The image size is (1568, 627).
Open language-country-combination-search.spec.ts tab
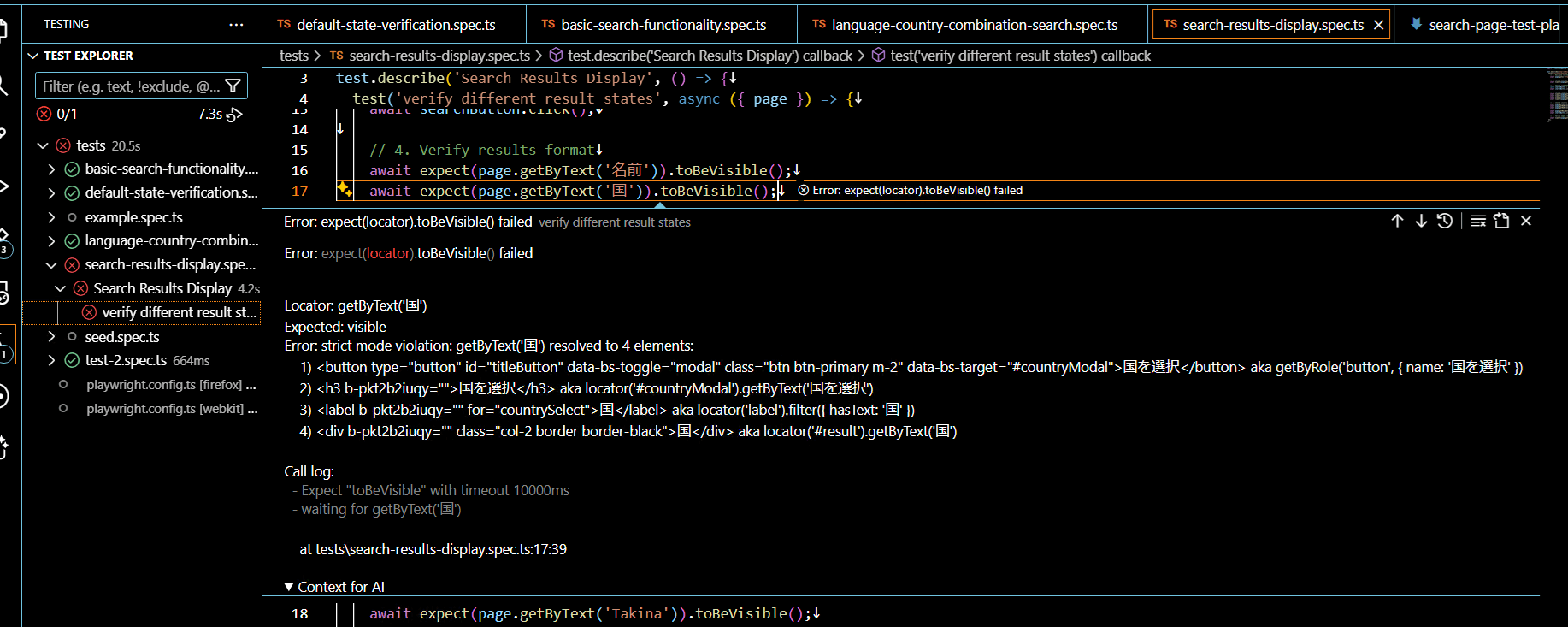coord(974,25)
